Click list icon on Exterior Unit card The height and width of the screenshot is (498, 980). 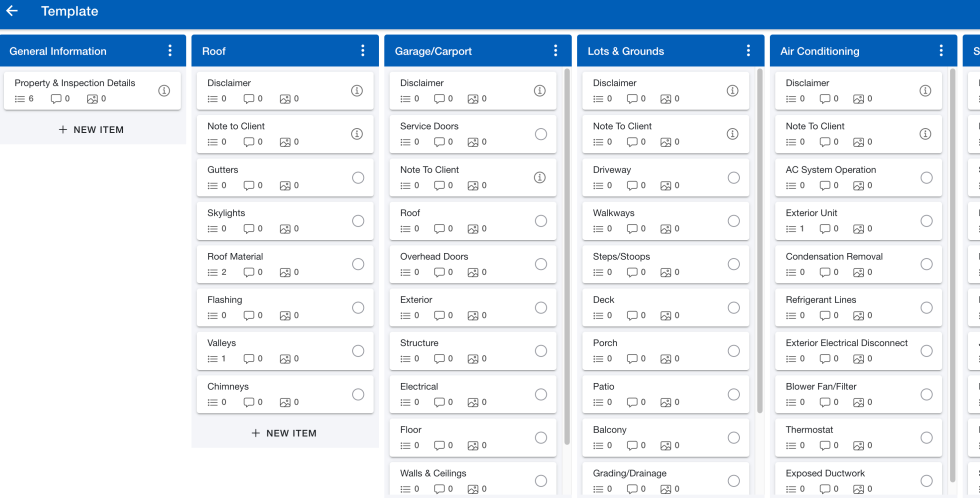pyautogui.click(x=791, y=229)
